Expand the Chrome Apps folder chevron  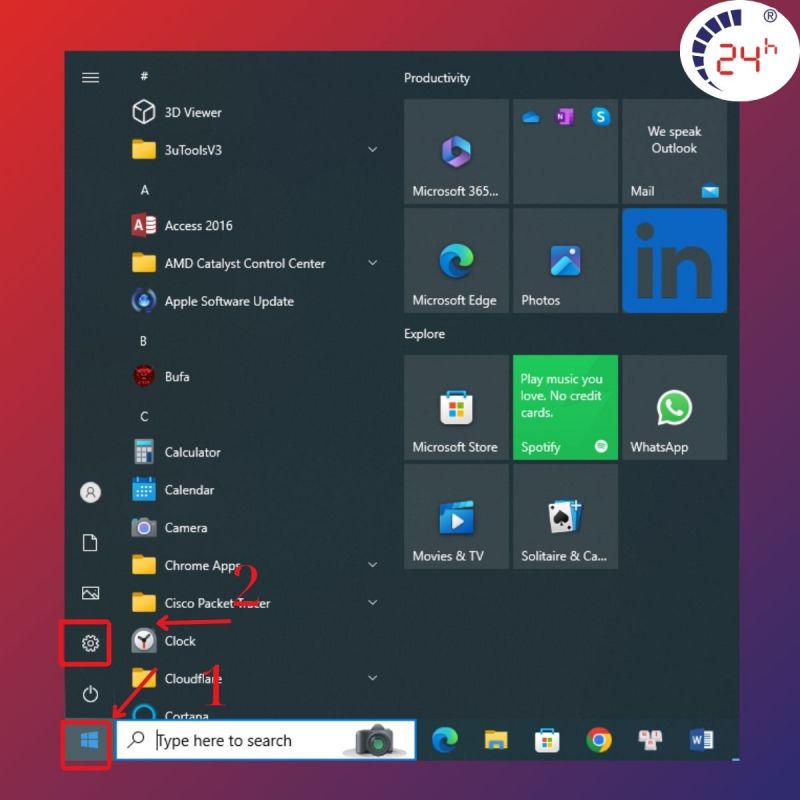pos(373,565)
